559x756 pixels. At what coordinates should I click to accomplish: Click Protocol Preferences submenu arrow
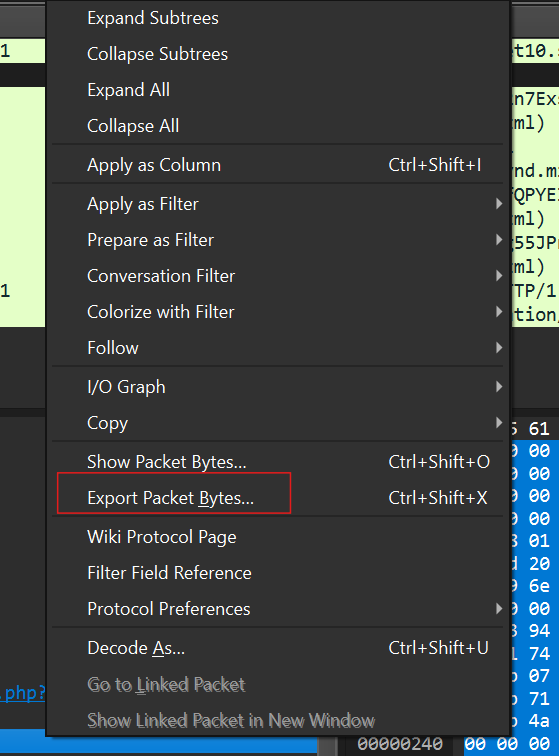coord(499,608)
